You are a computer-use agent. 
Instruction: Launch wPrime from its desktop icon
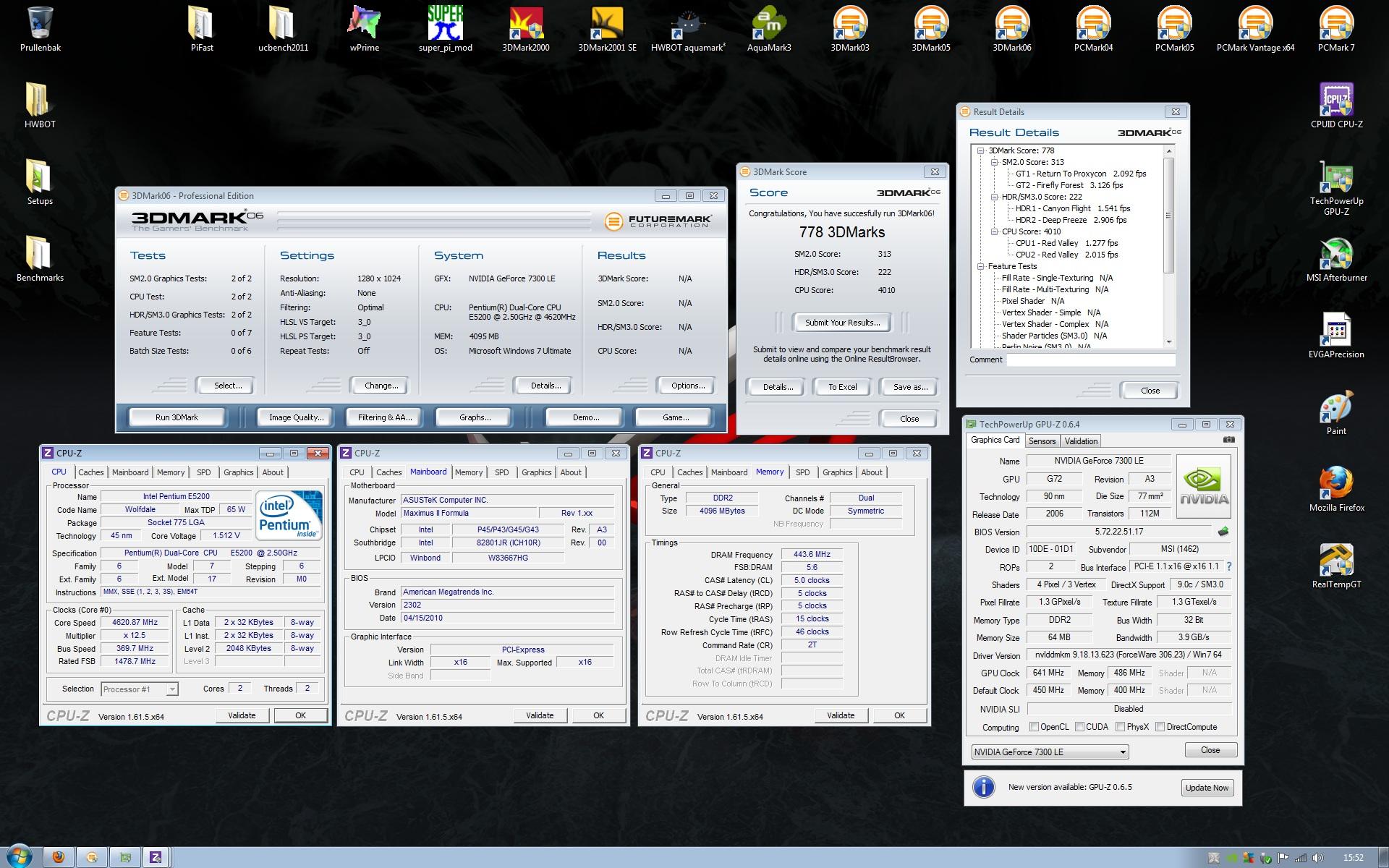(x=364, y=29)
